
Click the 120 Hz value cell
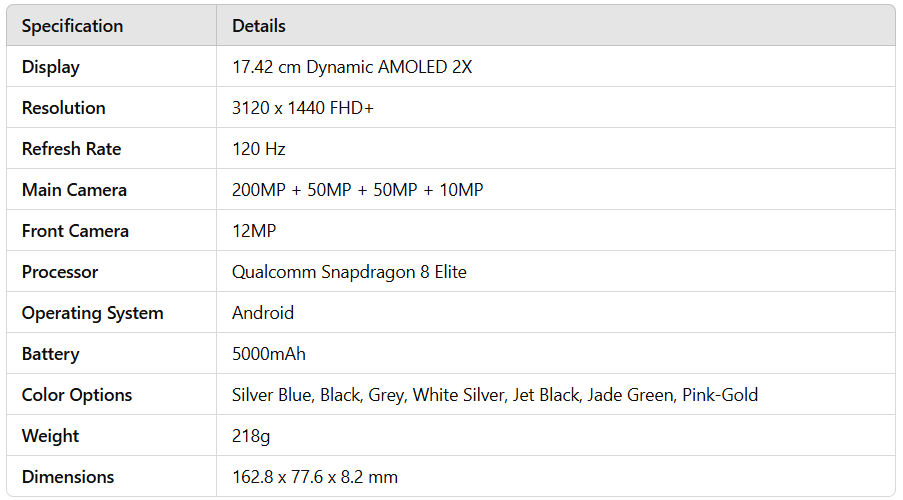pos(259,149)
